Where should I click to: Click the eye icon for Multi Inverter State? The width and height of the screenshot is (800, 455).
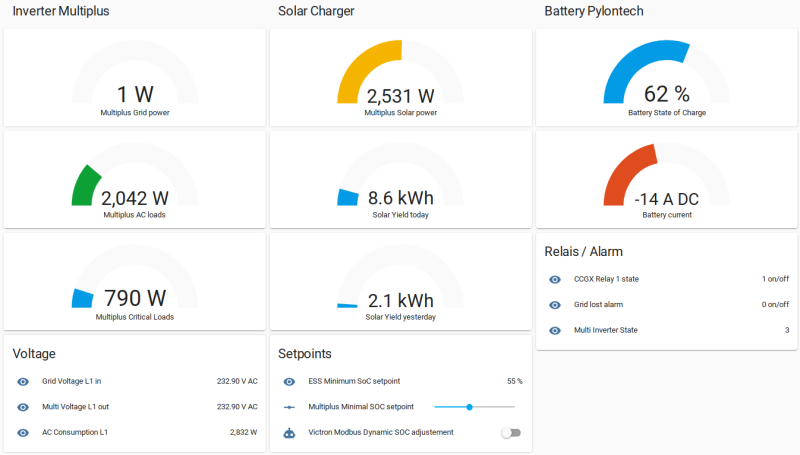[x=555, y=330]
